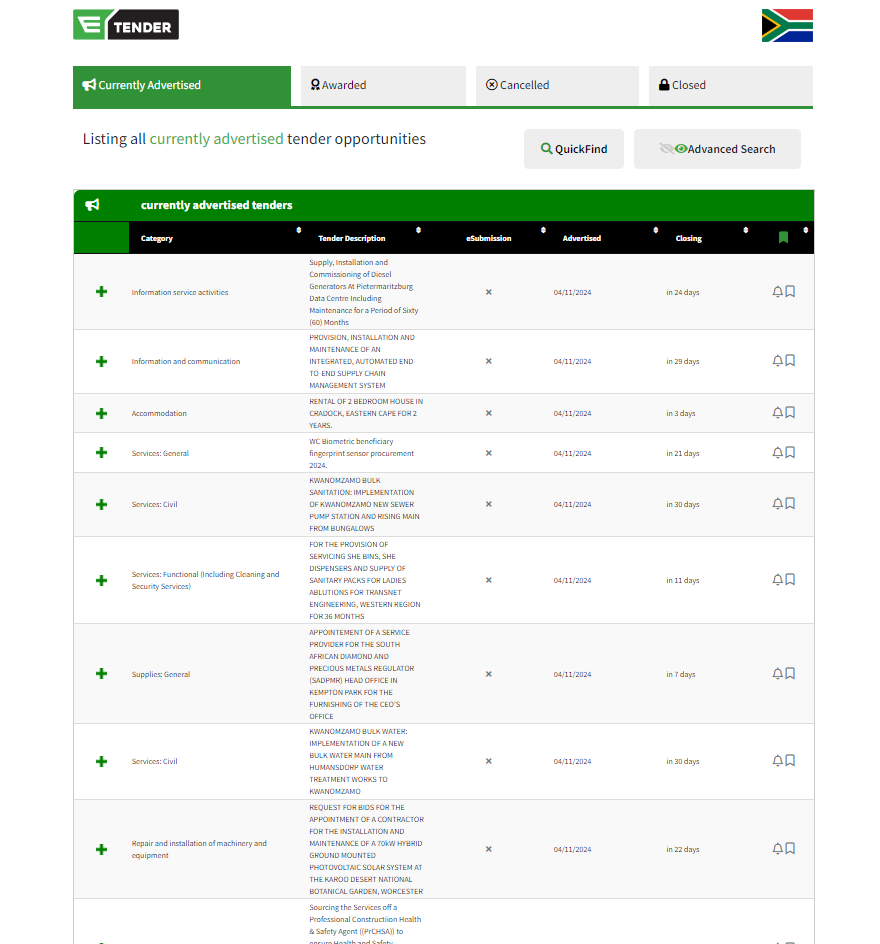Open the Cancelled tenders tab
This screenshot has width=880, height=944.
[557, 86]
